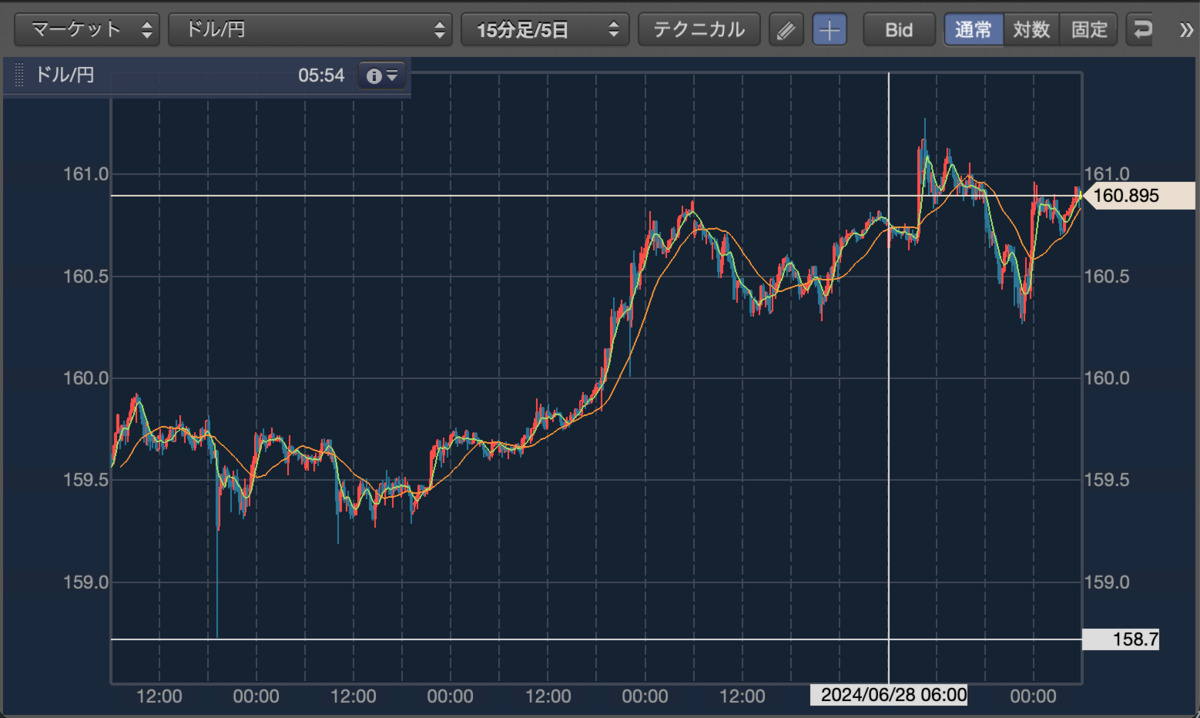Toggle the crosshair cursor tool

click(x=830, y=30)
